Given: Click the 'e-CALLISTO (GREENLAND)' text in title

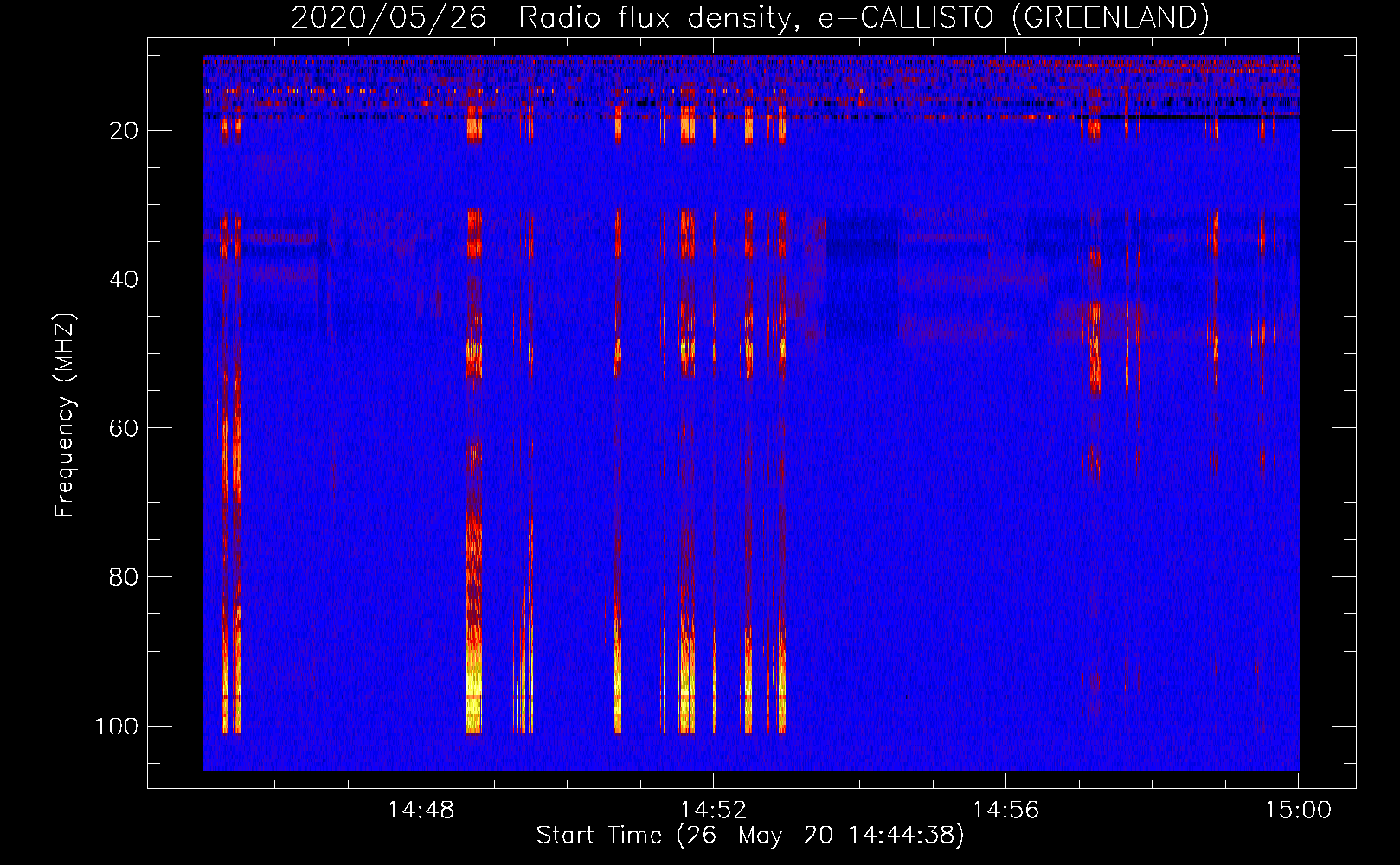Looking at the screenshot, I should (1014, 18).
